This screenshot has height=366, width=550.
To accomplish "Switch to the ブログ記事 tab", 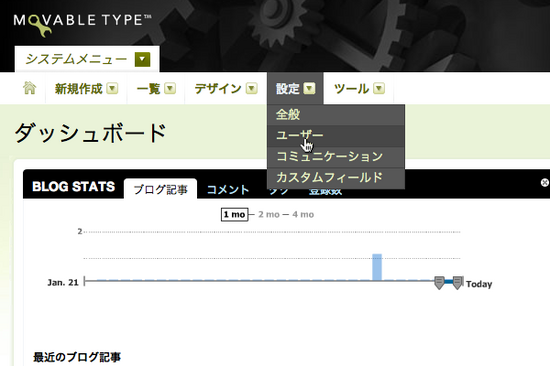I will point(161,189).
